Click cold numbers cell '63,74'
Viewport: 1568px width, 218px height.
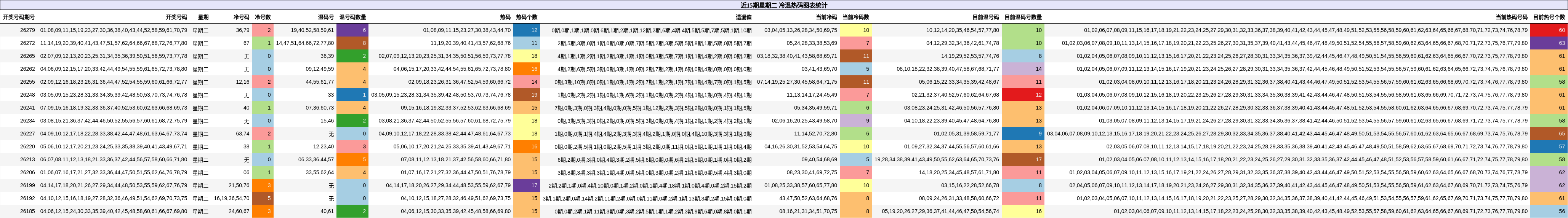click(x=242, y=134)
